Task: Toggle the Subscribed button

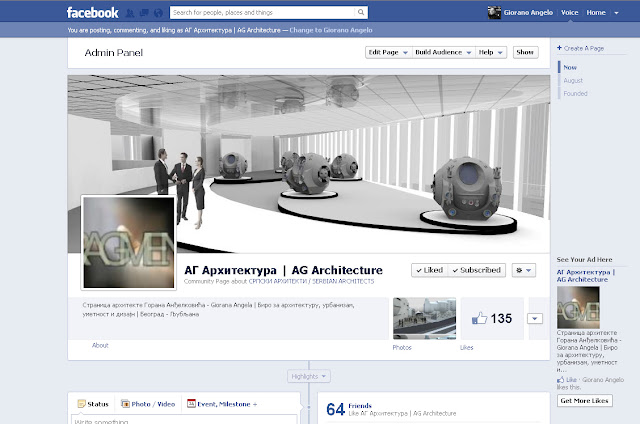Action: pyautogui.click(x=477, y=270)
